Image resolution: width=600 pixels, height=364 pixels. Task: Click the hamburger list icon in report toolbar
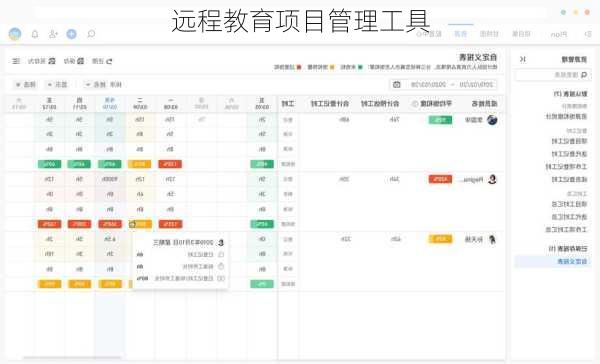click(x=16, y=61)
